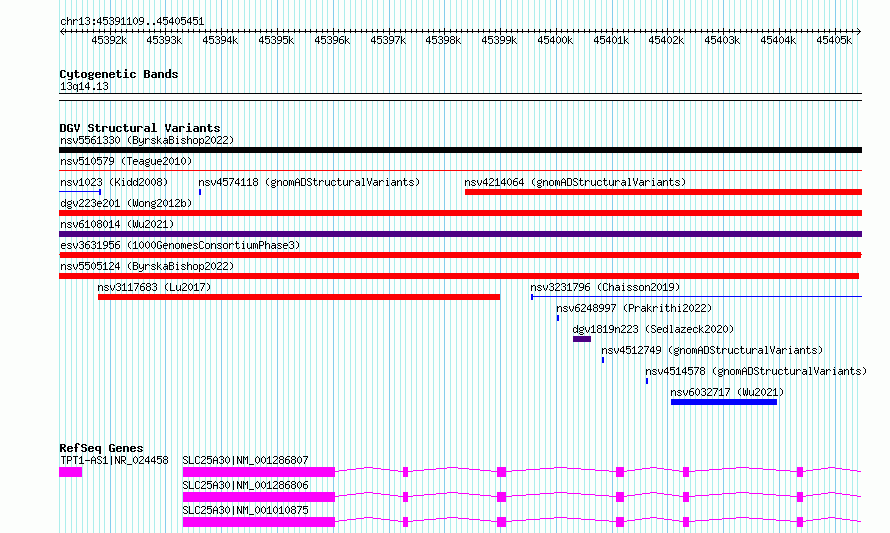
Task: Click the blue nsv6032717 variant bar
Action: (x=723, y=402)
